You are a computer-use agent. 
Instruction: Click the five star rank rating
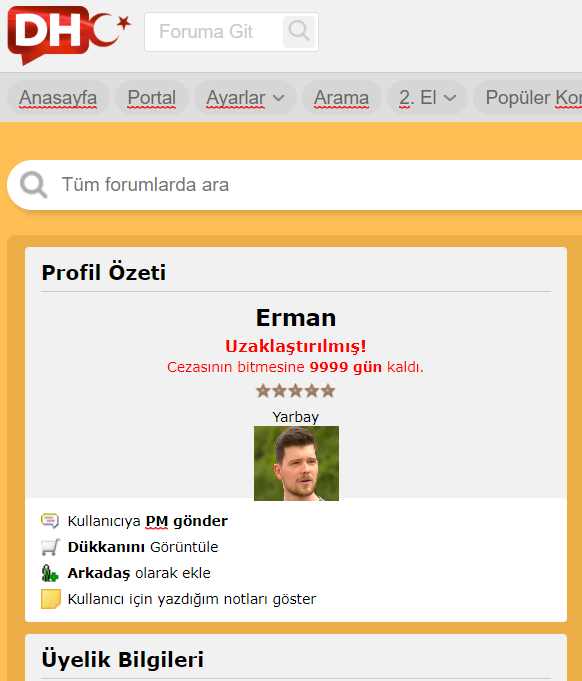pyautogui.click(x=296, y=391)
